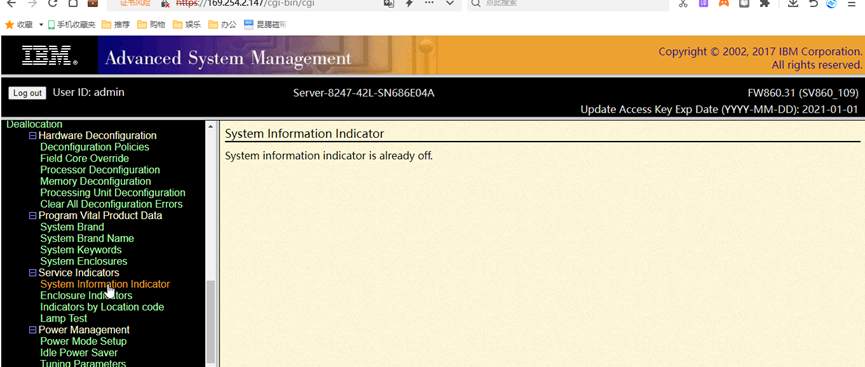This screenshot has width=865, height=367.
Task: Open Indicators by Location code
Action: [102, 307]
